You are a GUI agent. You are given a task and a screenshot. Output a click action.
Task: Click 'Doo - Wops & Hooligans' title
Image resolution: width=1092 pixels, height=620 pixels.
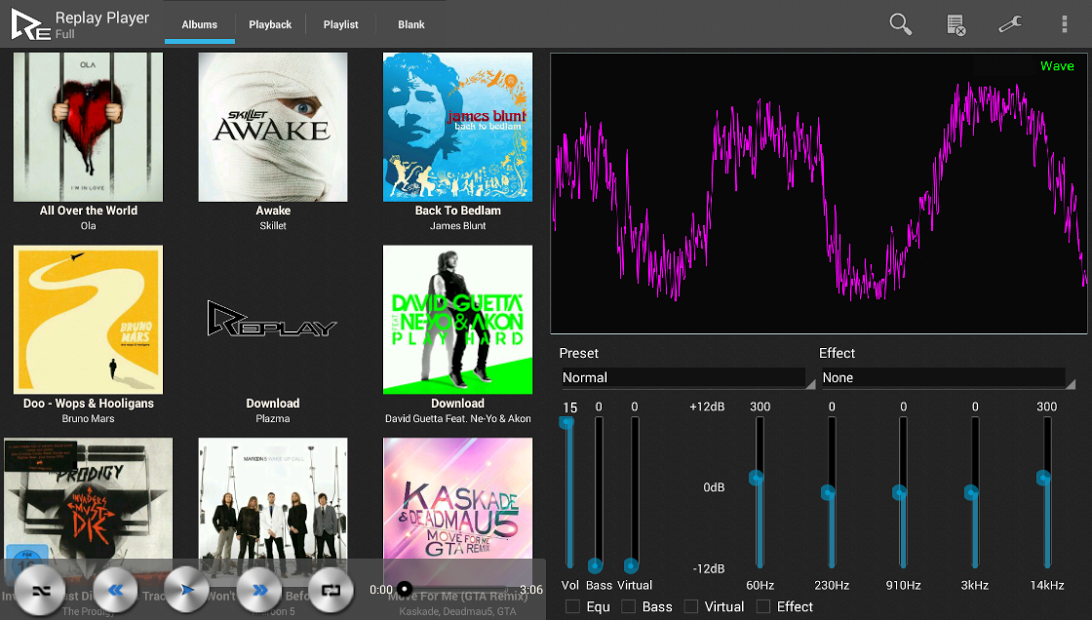pos(88,403)
